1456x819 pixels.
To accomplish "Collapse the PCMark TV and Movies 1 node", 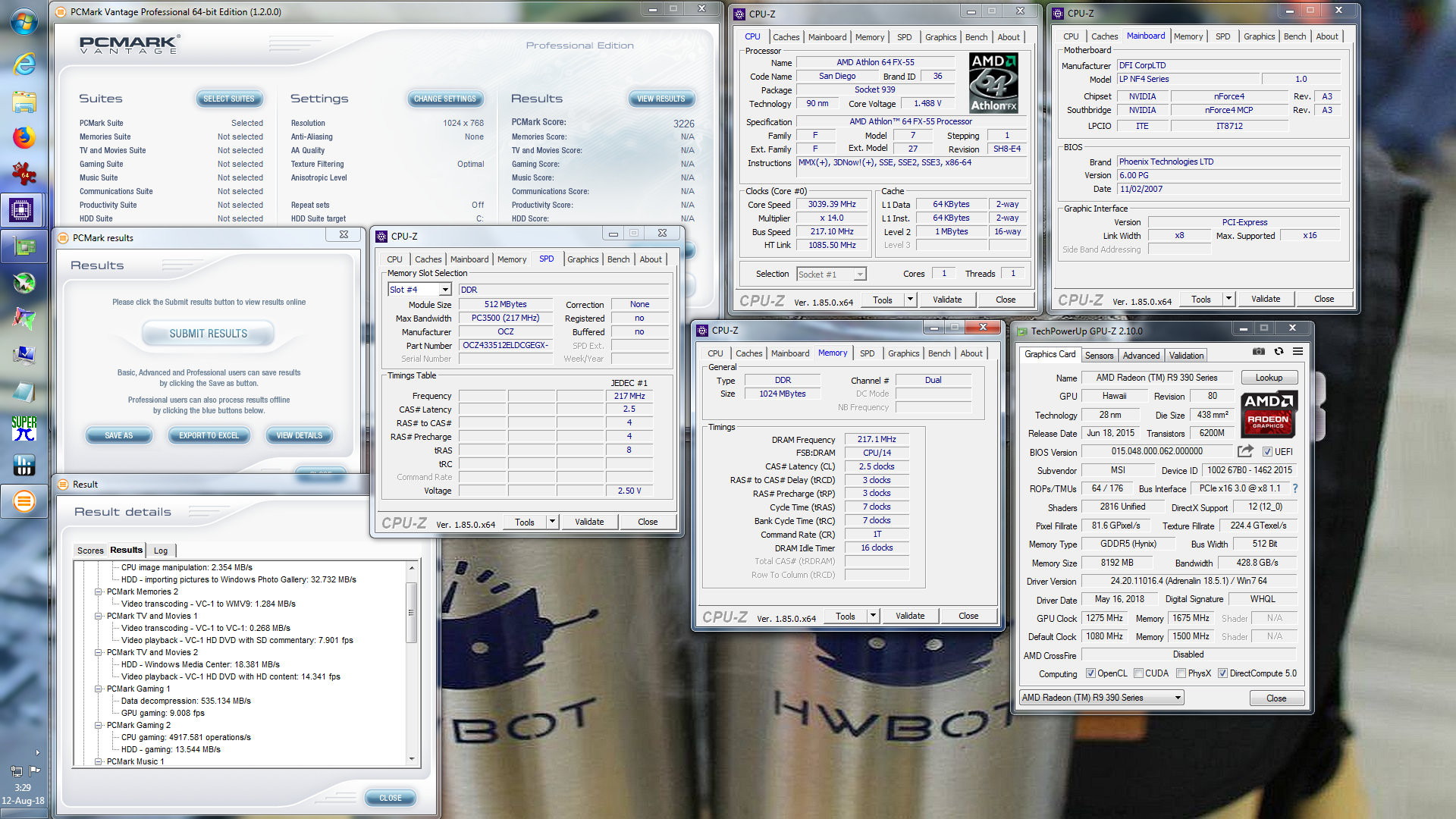I will click(x=98, y=616).
